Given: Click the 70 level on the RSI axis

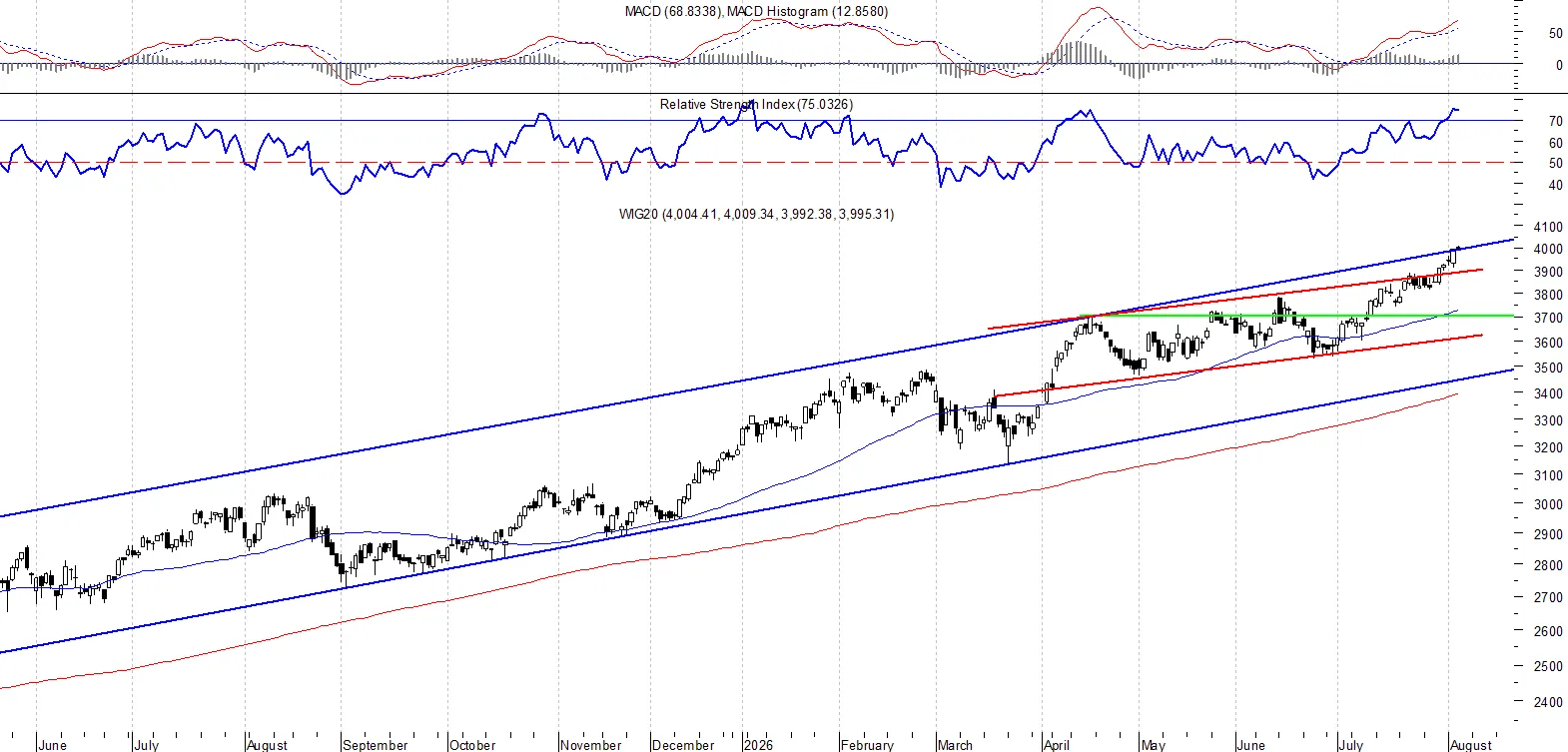Looking at the screenshot, I should click(x=1556, y=121).
